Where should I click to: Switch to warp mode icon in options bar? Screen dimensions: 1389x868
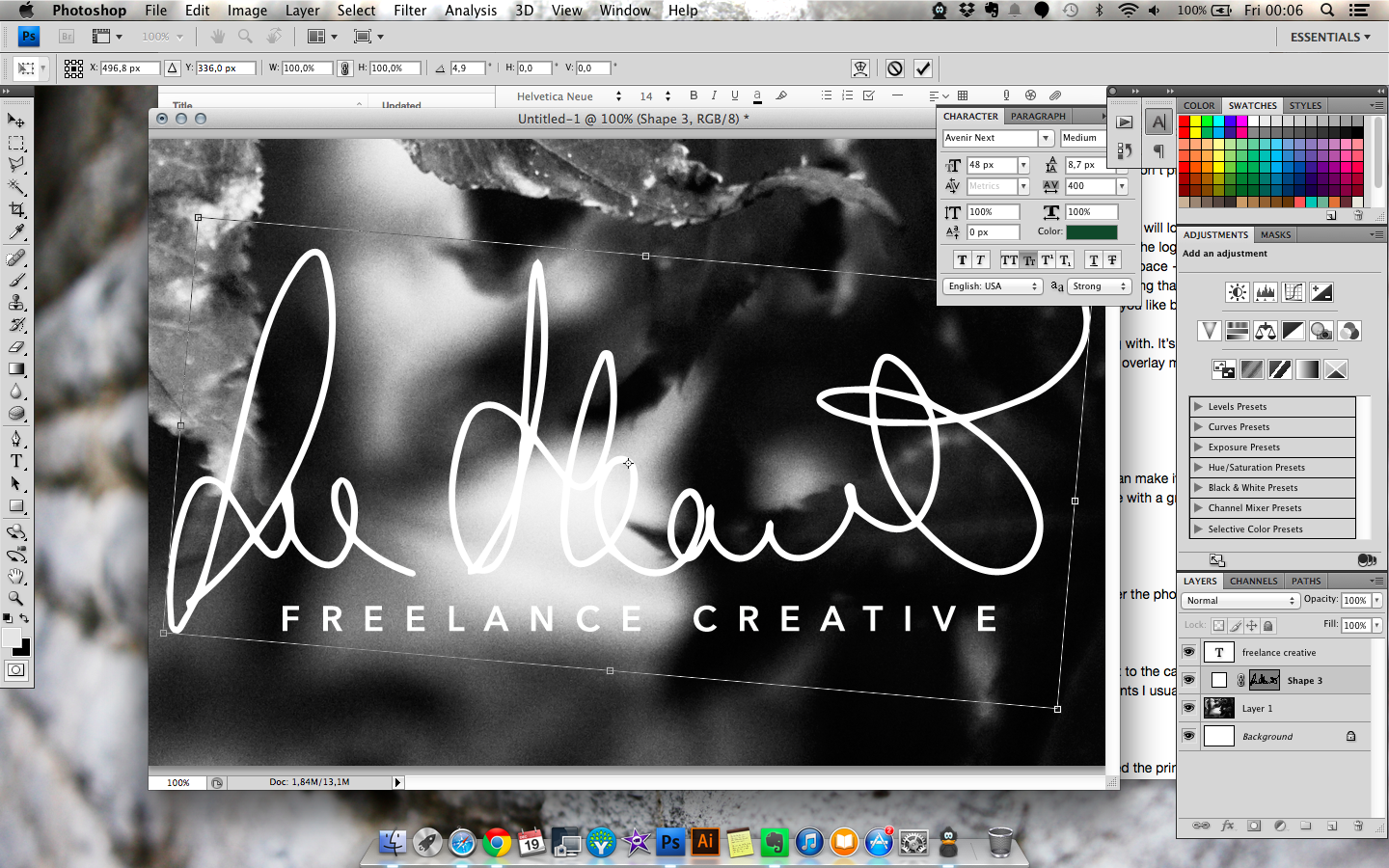tap(860, 68)
